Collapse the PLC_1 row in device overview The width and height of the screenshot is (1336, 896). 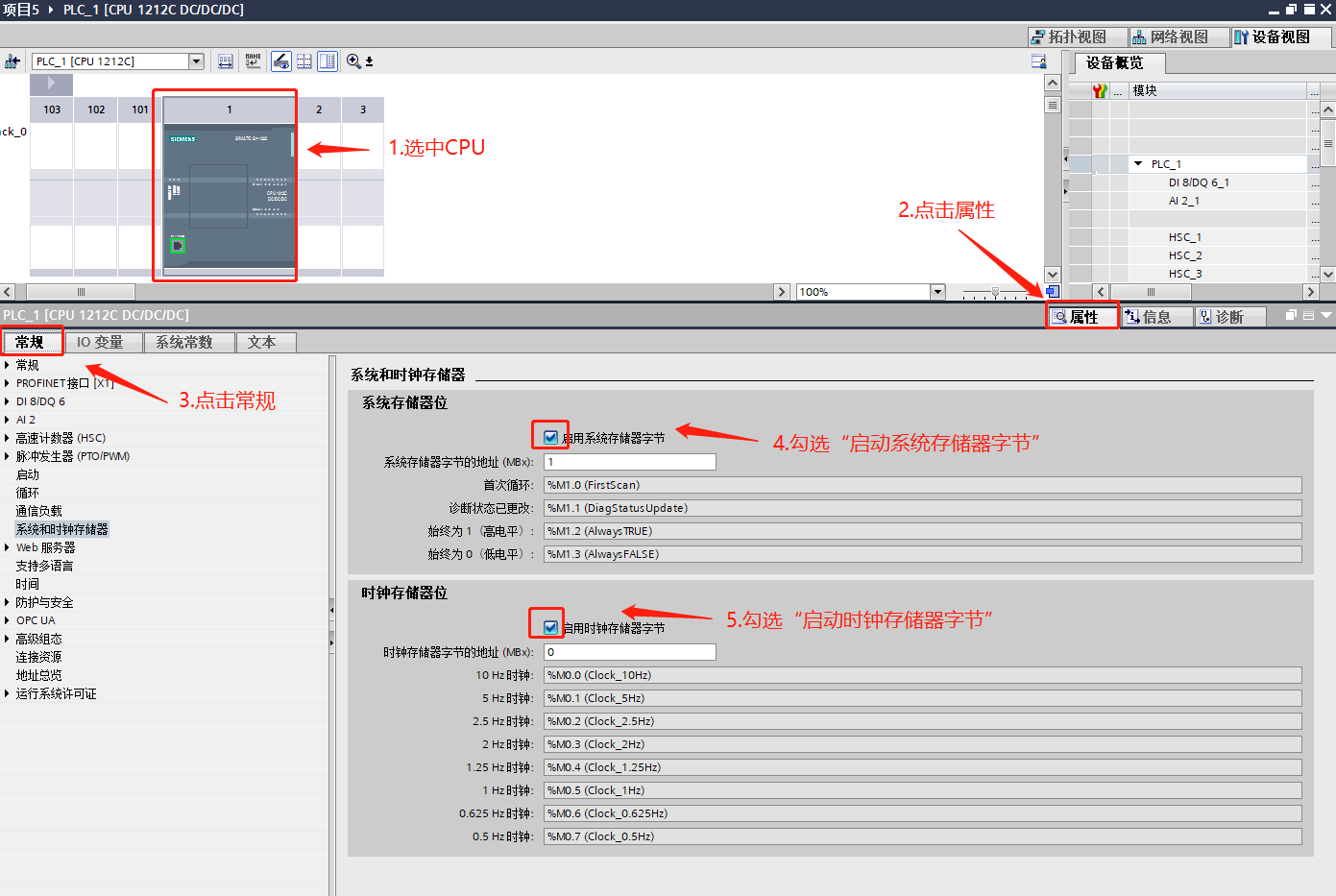(1138, 164)
